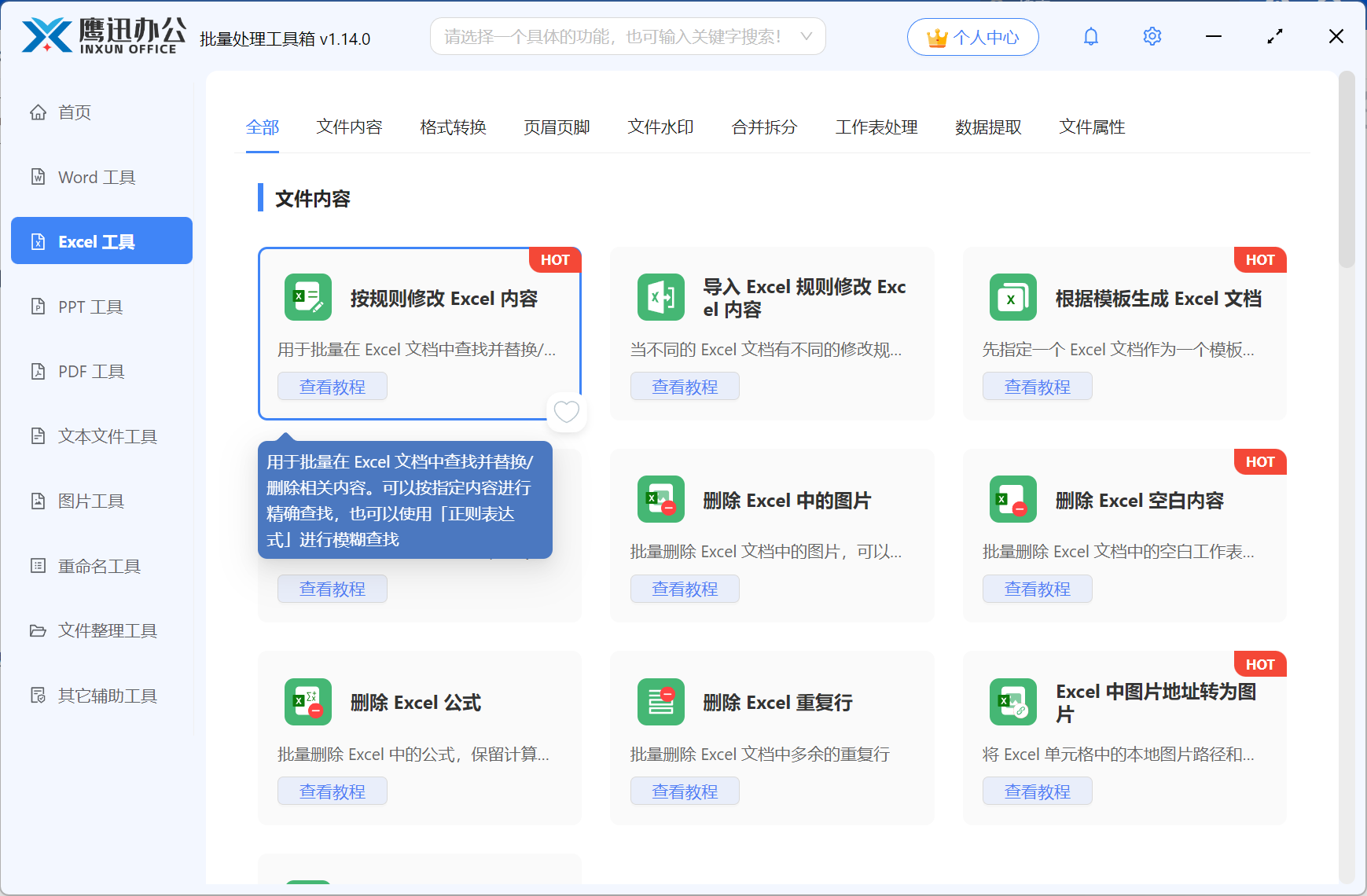Favorite the 按规则修改 Excel 内容 card

(566, 412)
